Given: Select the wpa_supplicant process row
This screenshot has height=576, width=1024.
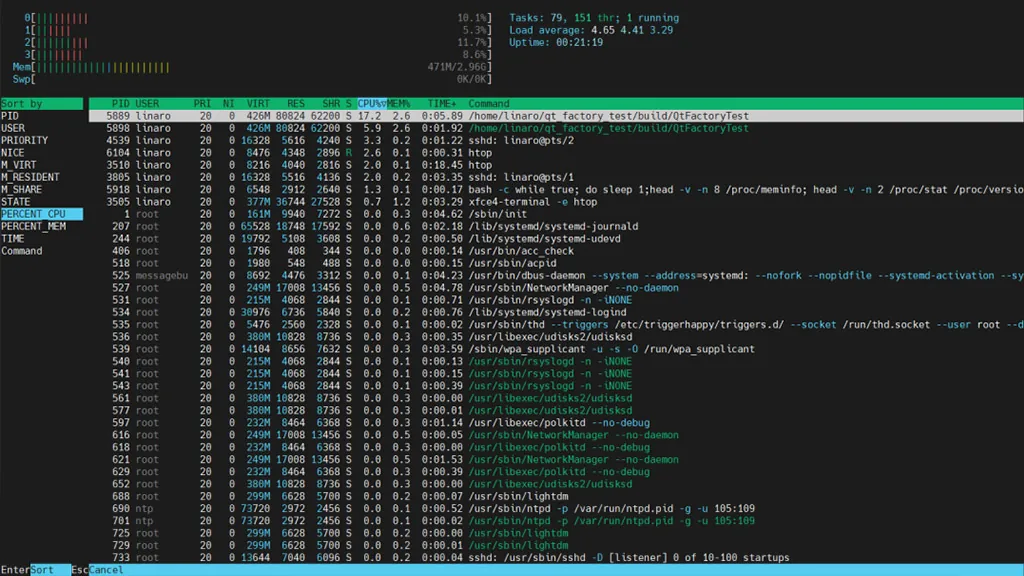Looking at the screenshot, I should pos(556,349).
